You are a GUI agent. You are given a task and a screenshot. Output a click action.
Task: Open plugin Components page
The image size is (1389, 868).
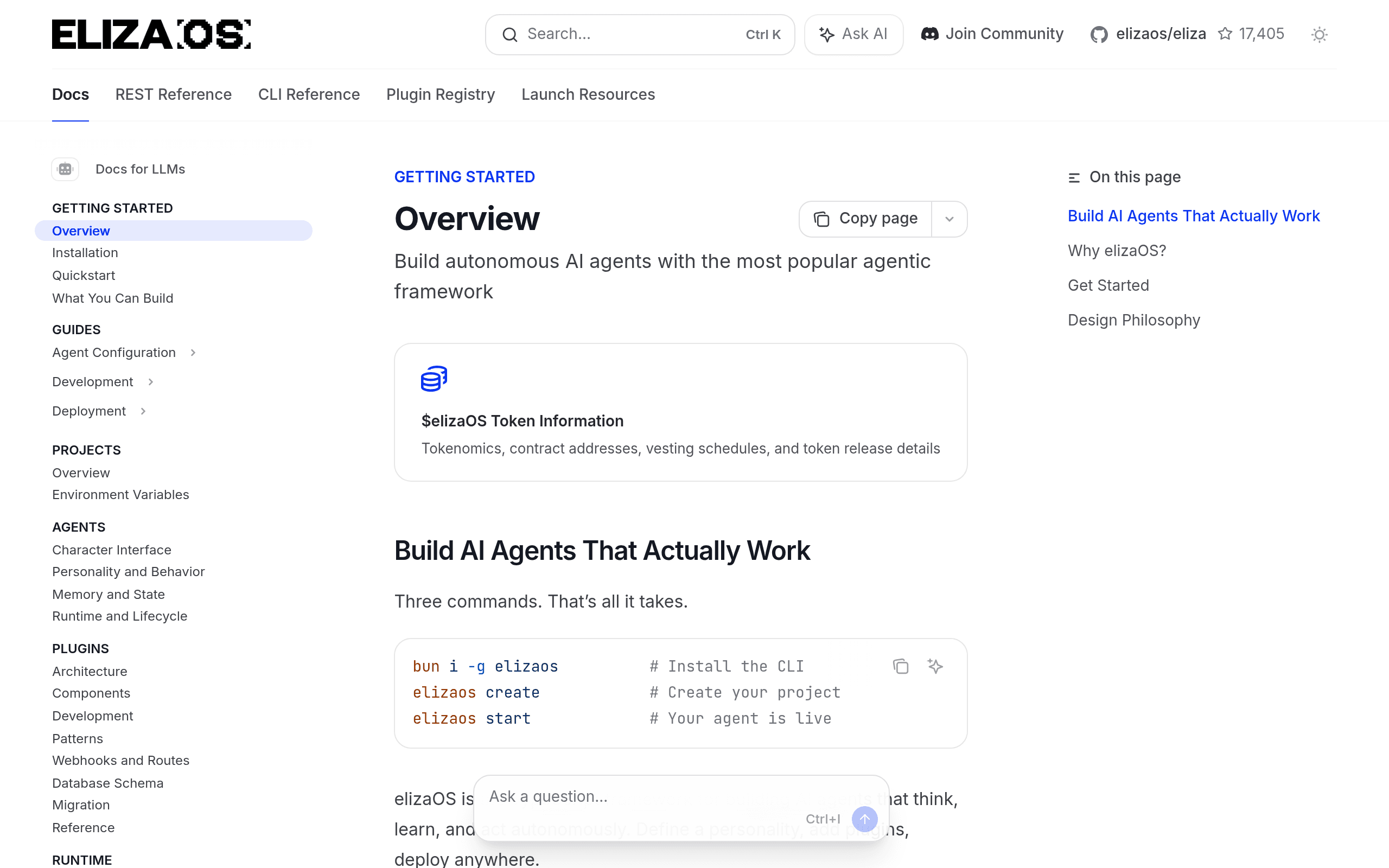[x=91, y=693]
